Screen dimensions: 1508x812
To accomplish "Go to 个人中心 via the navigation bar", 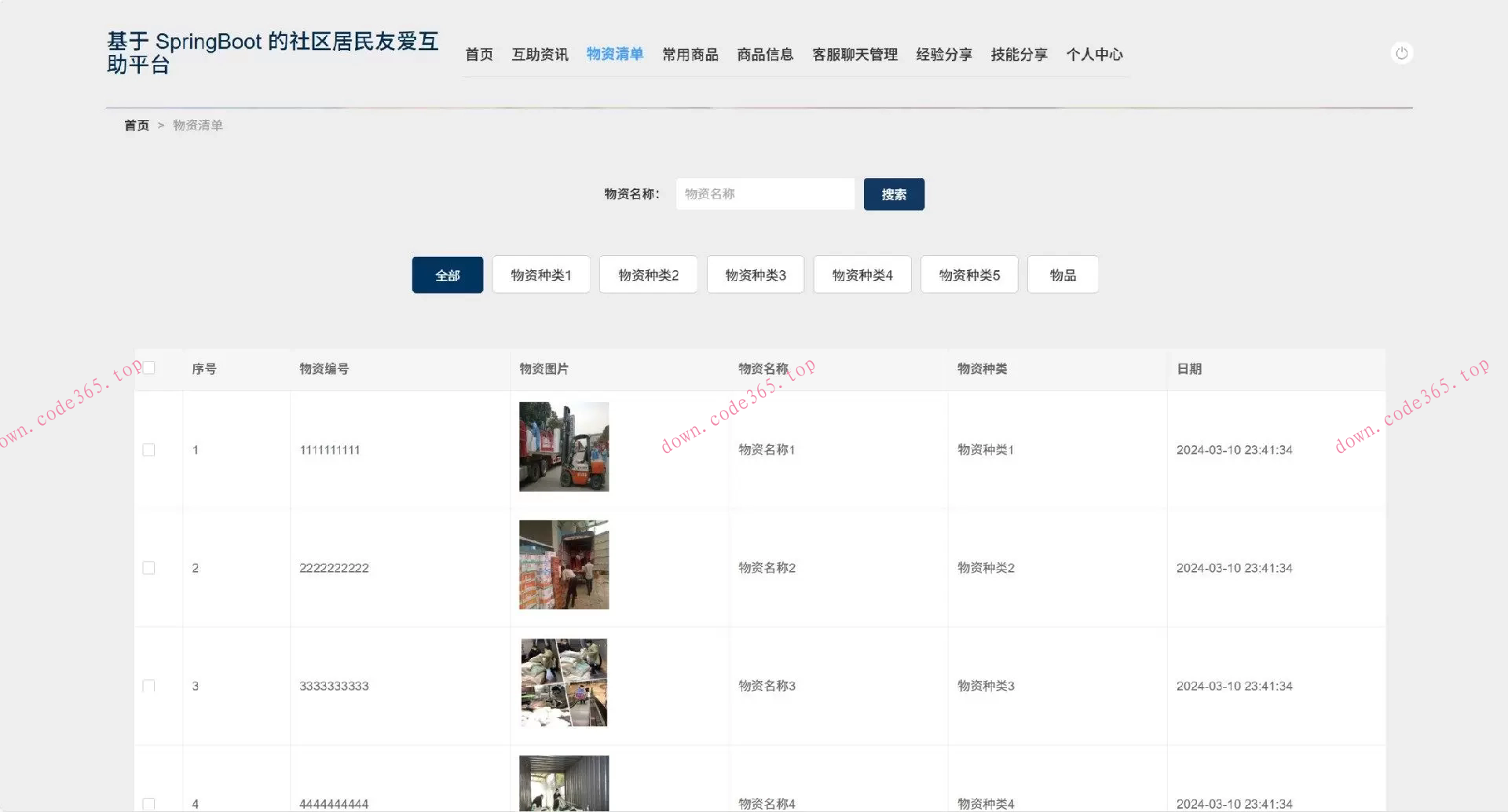I will pos(1095,54).
